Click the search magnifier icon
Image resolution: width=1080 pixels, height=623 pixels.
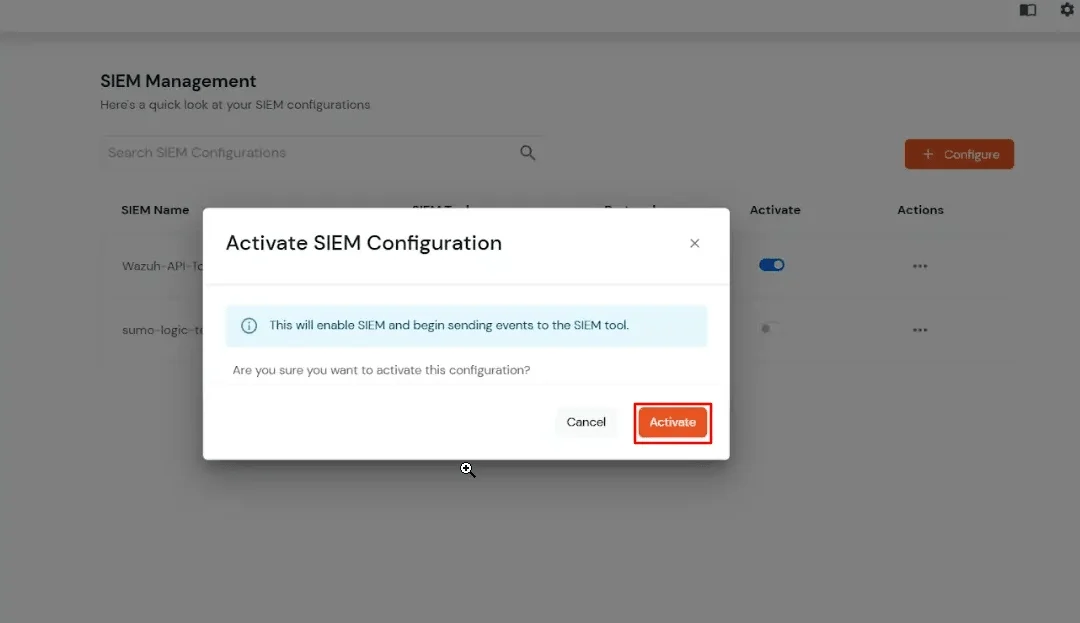[527, 152]
